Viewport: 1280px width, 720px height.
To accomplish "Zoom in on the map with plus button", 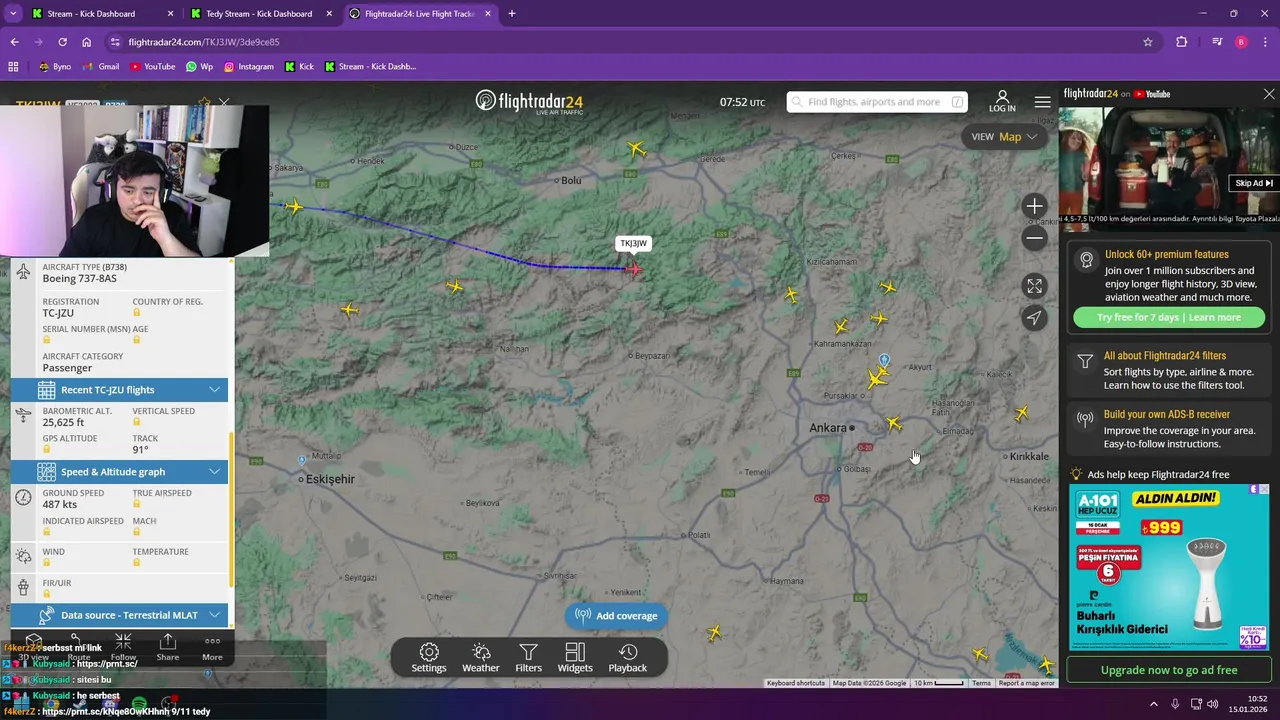I will tap(1034, 206).
